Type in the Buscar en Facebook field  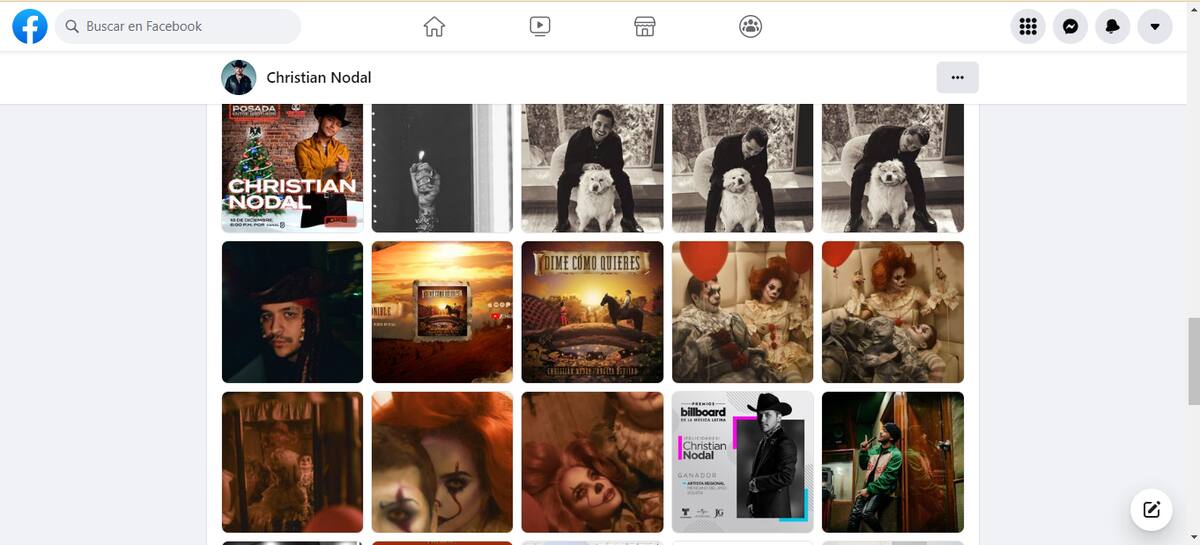click(180, 27)
